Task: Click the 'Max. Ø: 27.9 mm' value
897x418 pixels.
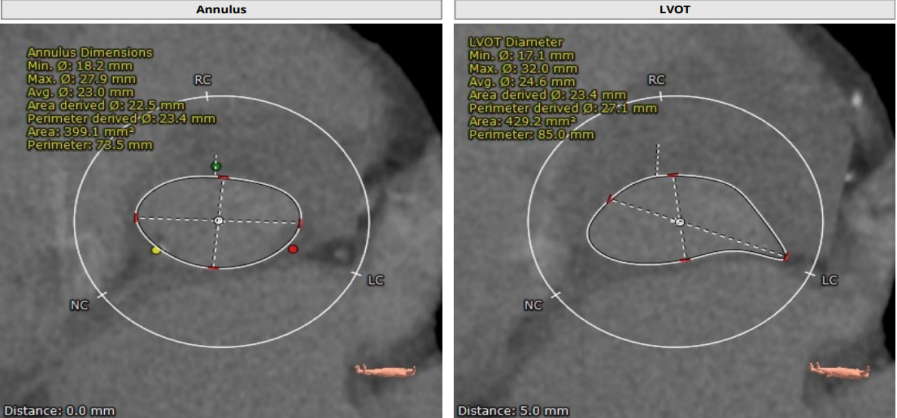Action: (x=82, y=79)
